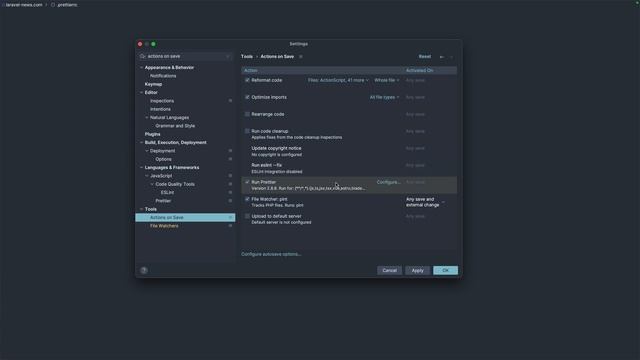
Task: Collapse the Deployment tree node
Action: [147, 151]
